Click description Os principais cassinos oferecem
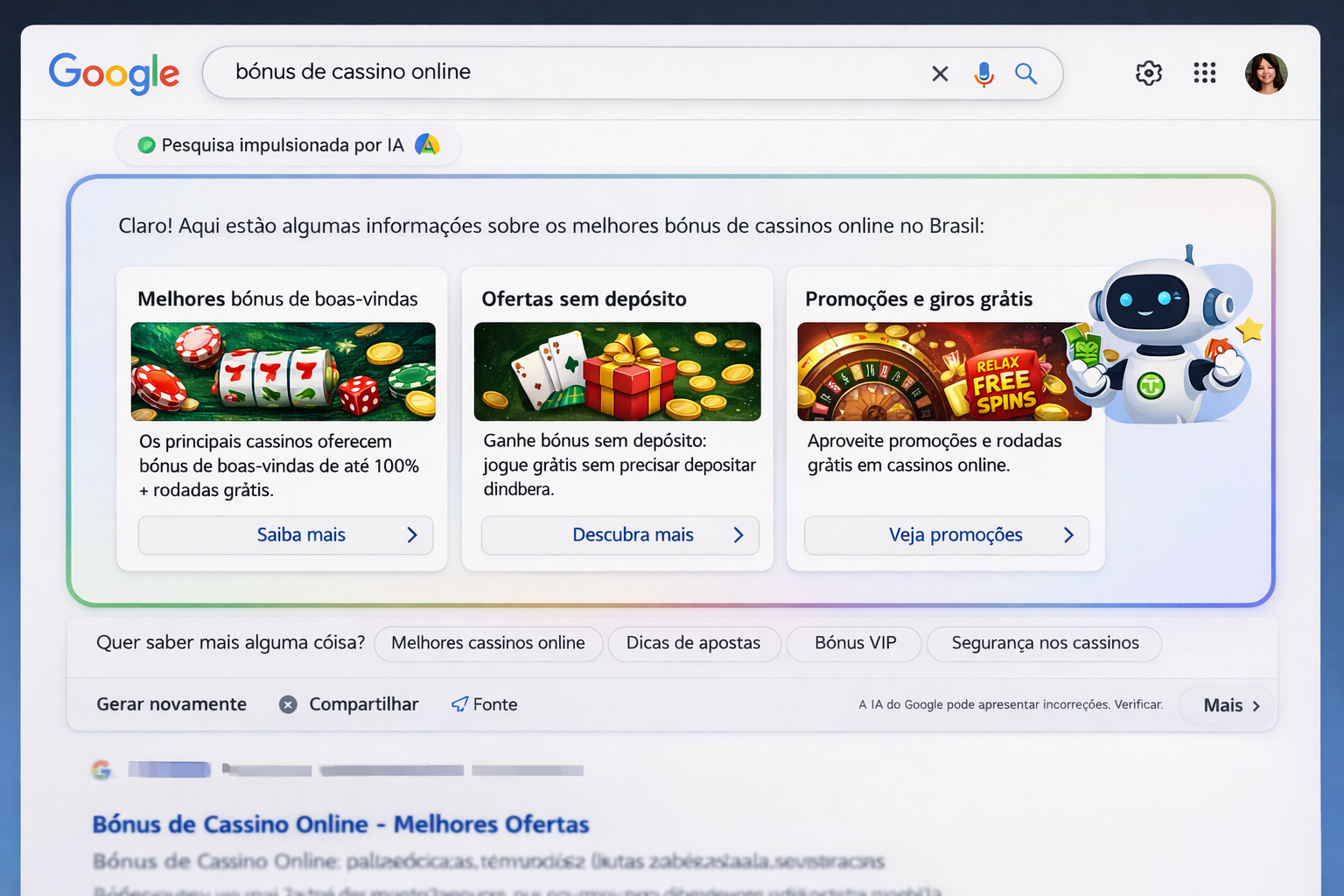1344x896 pixels. (x=279, y=465)
